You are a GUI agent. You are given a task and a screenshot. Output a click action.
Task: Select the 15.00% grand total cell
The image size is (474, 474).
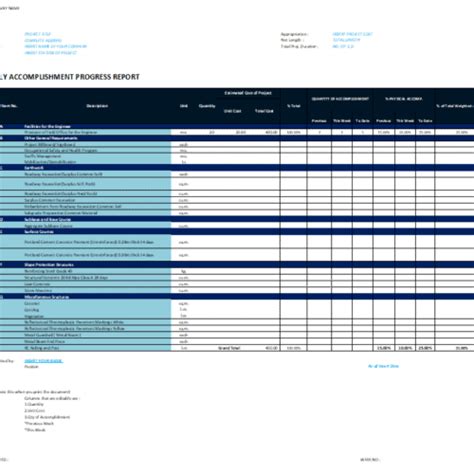[384, 348]
